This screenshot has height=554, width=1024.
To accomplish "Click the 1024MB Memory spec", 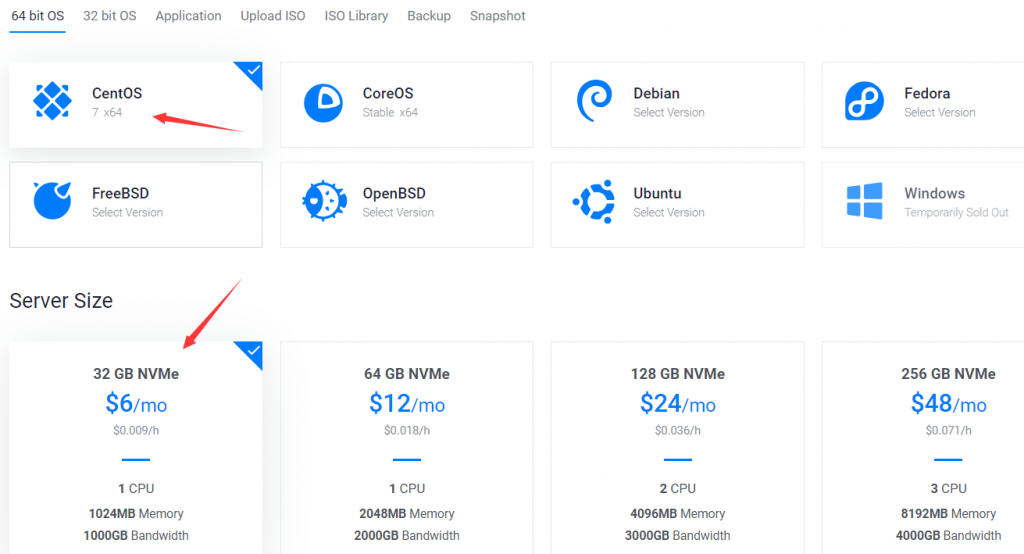I will 136,513.
